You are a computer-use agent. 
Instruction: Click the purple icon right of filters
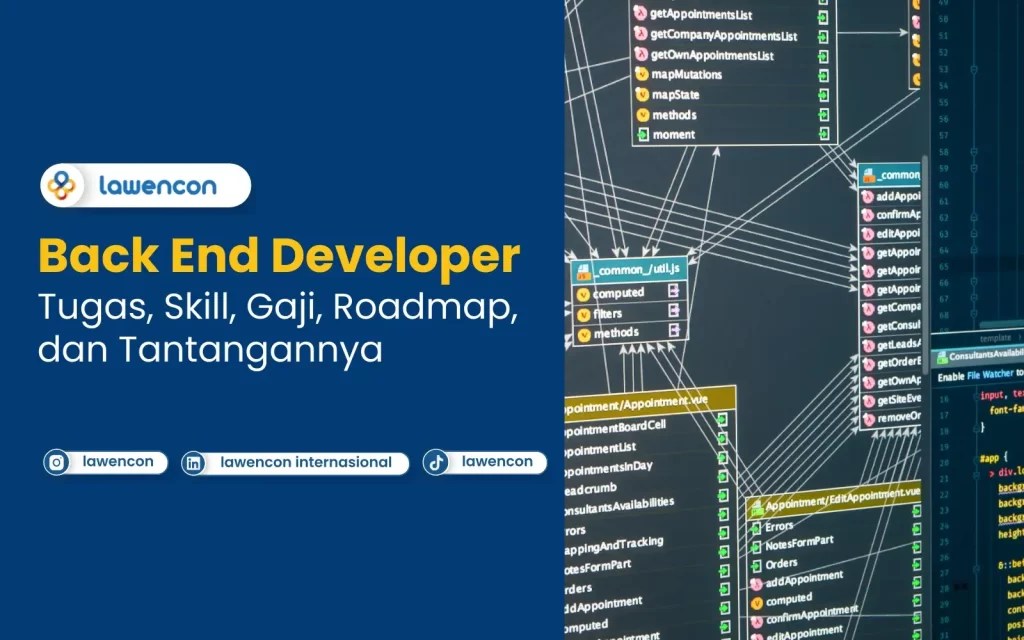click(x=674, y=311)
